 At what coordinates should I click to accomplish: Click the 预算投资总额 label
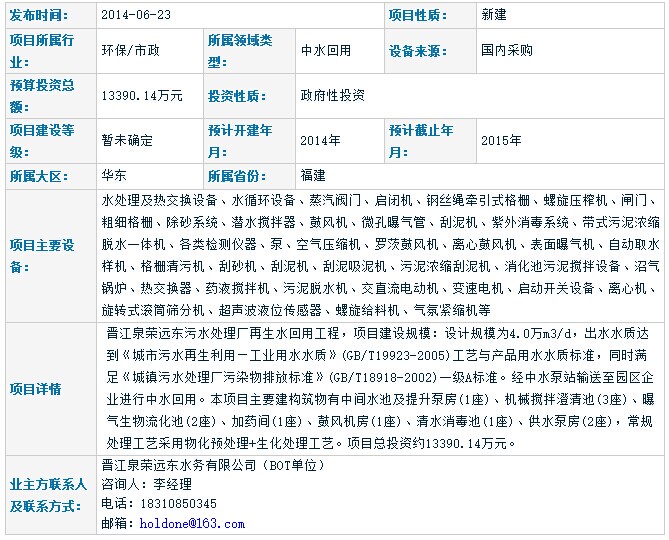pos(42,96)
